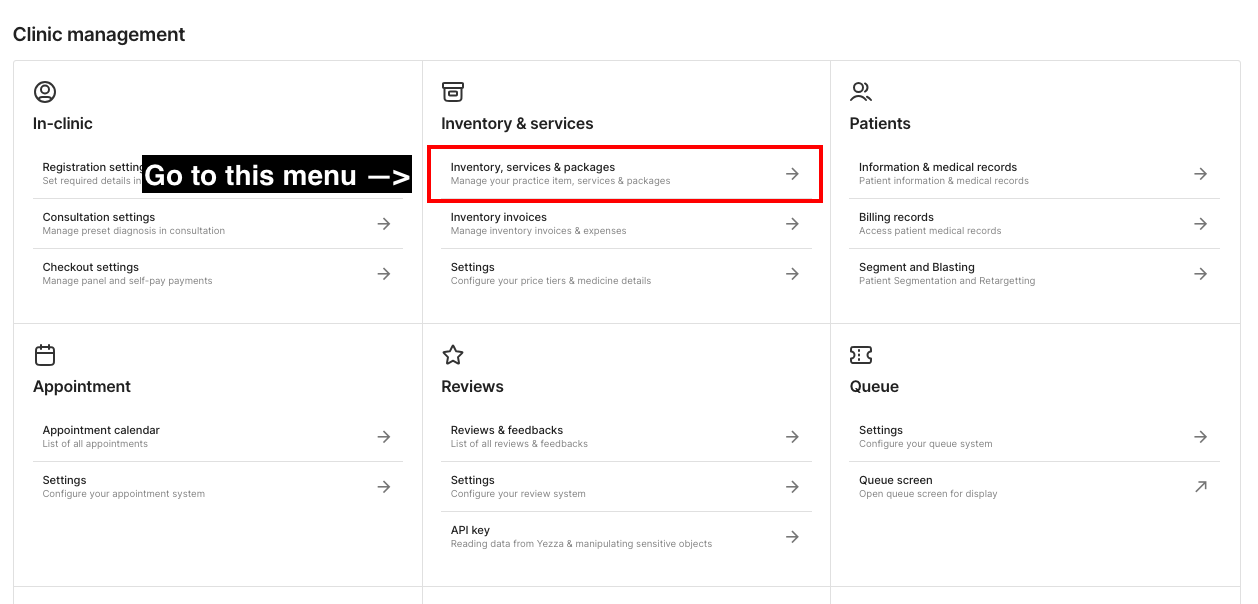1258x604 pixels.
Task: Click arrow beside API key row
Action: click(792, 537)
